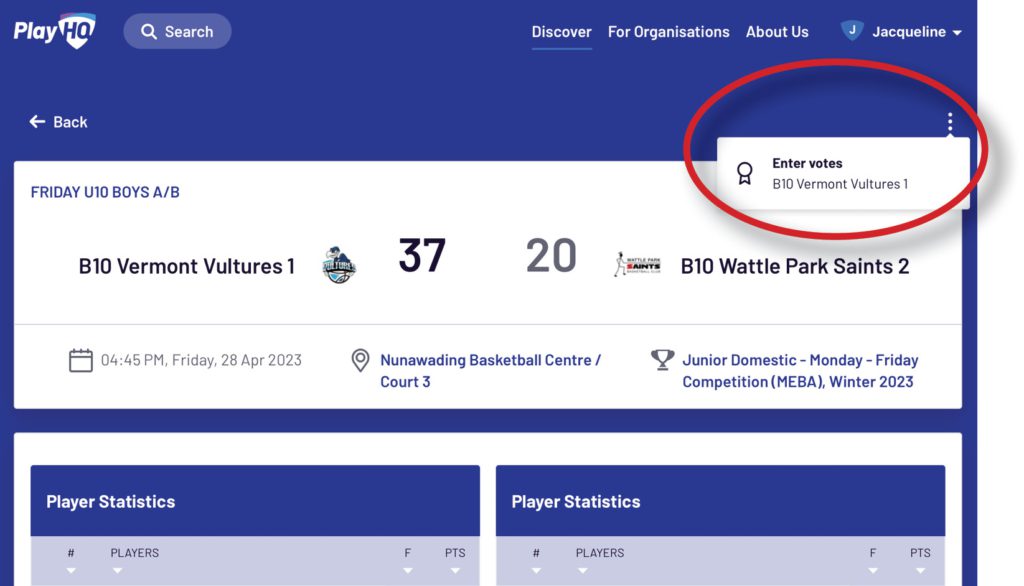
Task: Sort right table by F column
Action: (872, 561)
